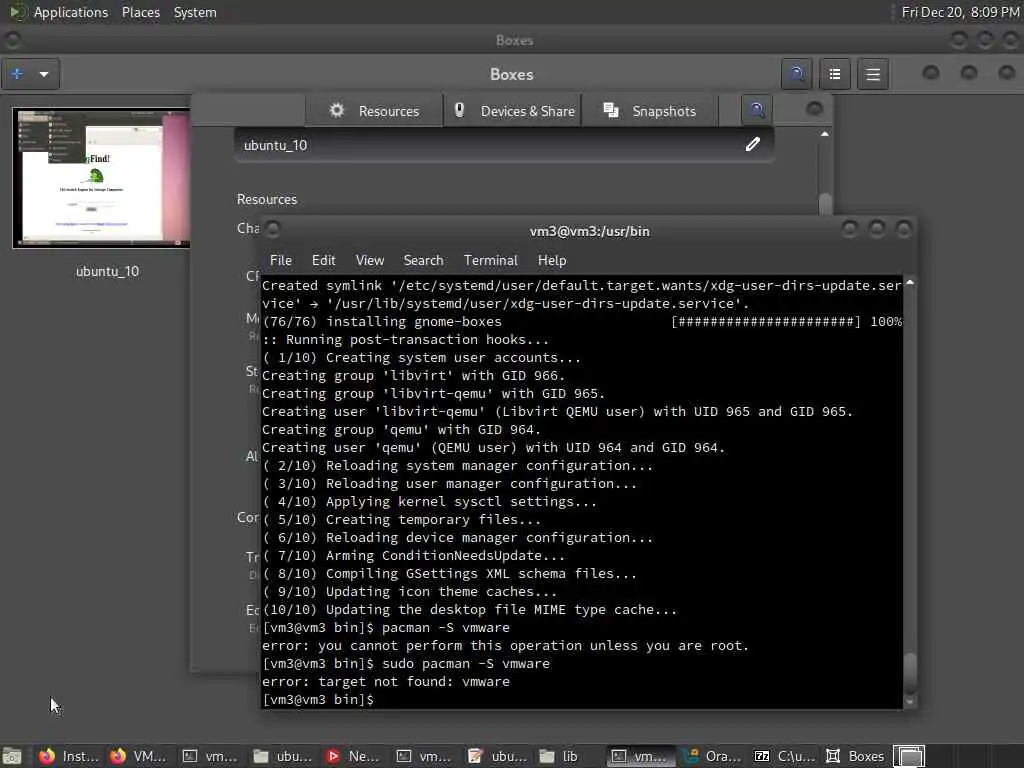The width and height of the screenshot is (1024, 768).
Task: Click the properties dialog scrollbar up arrow
Action: click(x=825, y=134)
